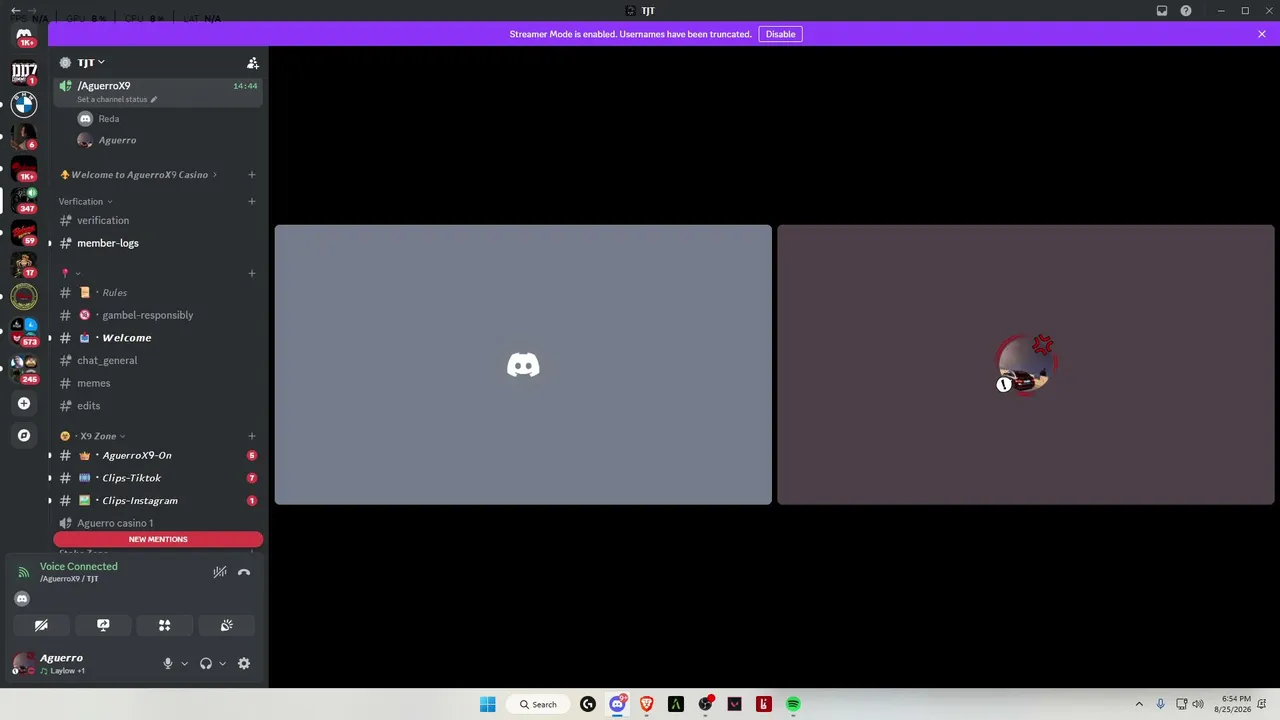
Task: Open headphone output device options
Action: [222, 663]
